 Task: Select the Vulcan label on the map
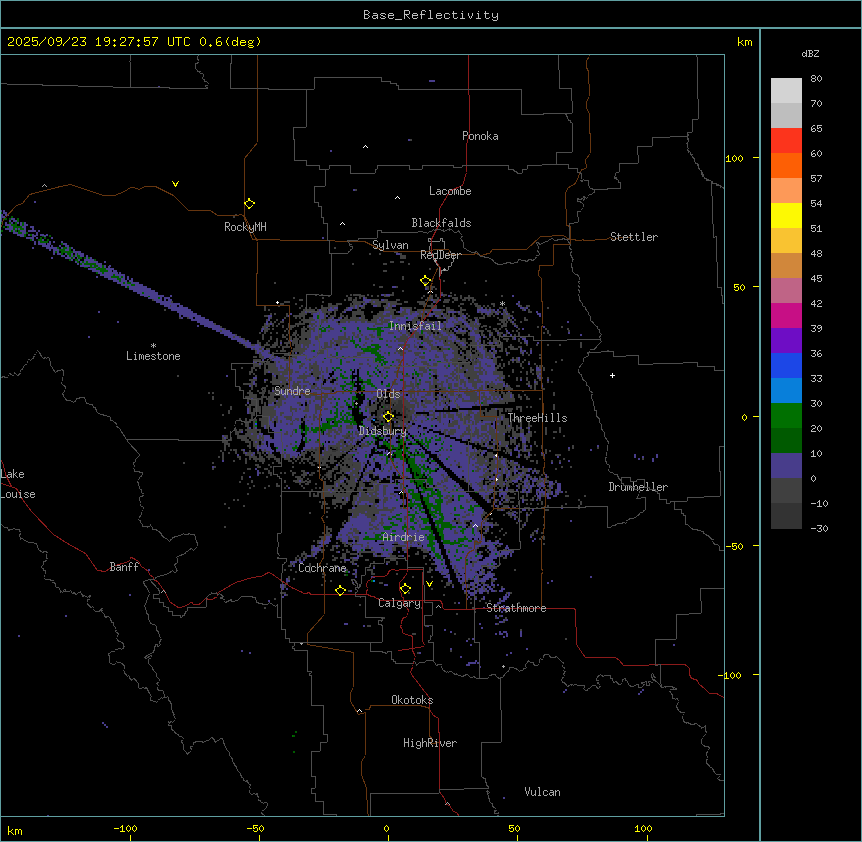tap(542, 792)
